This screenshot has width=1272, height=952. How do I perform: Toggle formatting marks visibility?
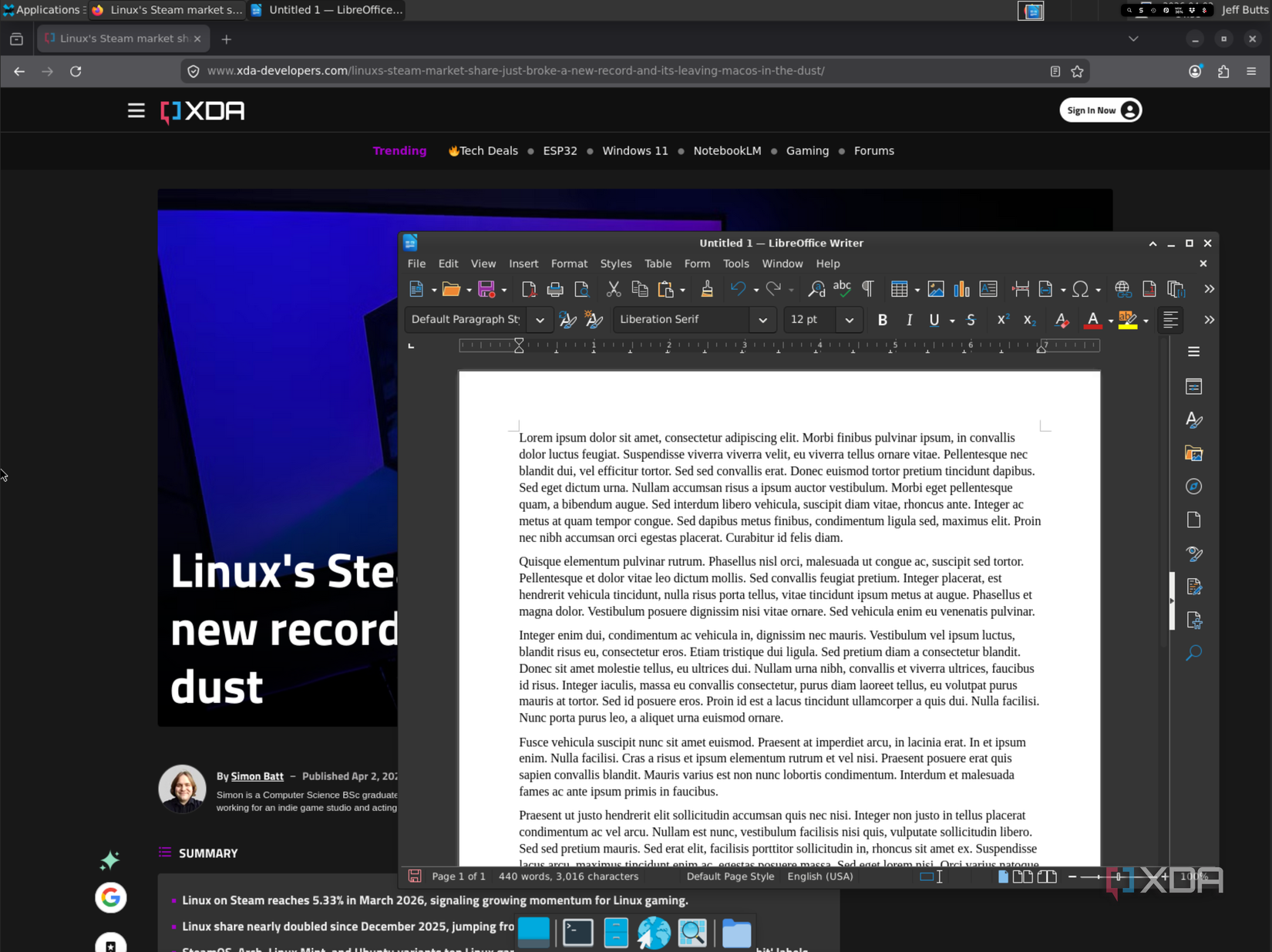click(867, 289)
